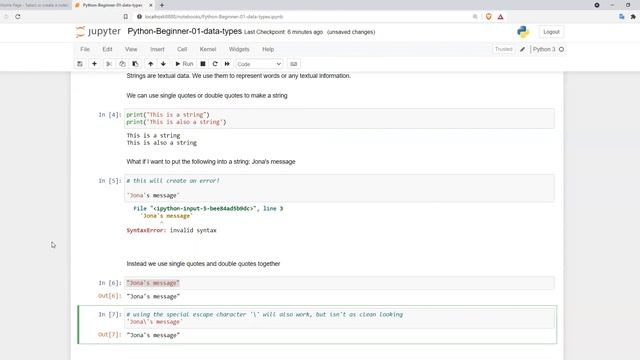Viewport: 640px width, 360px height.
Task: Open the Kernel menu
Action: click(208, 49)
